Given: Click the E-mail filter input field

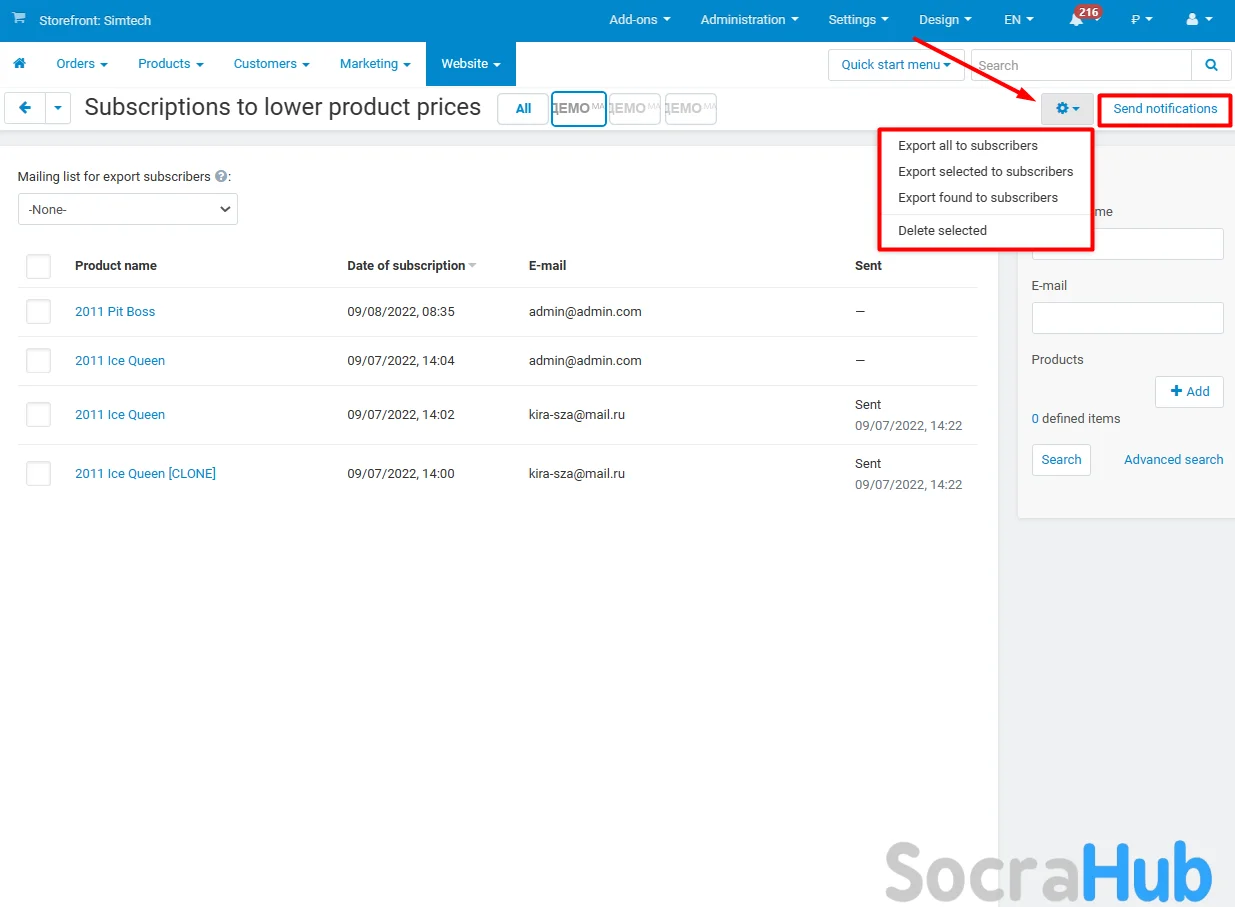Looking at the screenshot, I should coord(1127,318).
